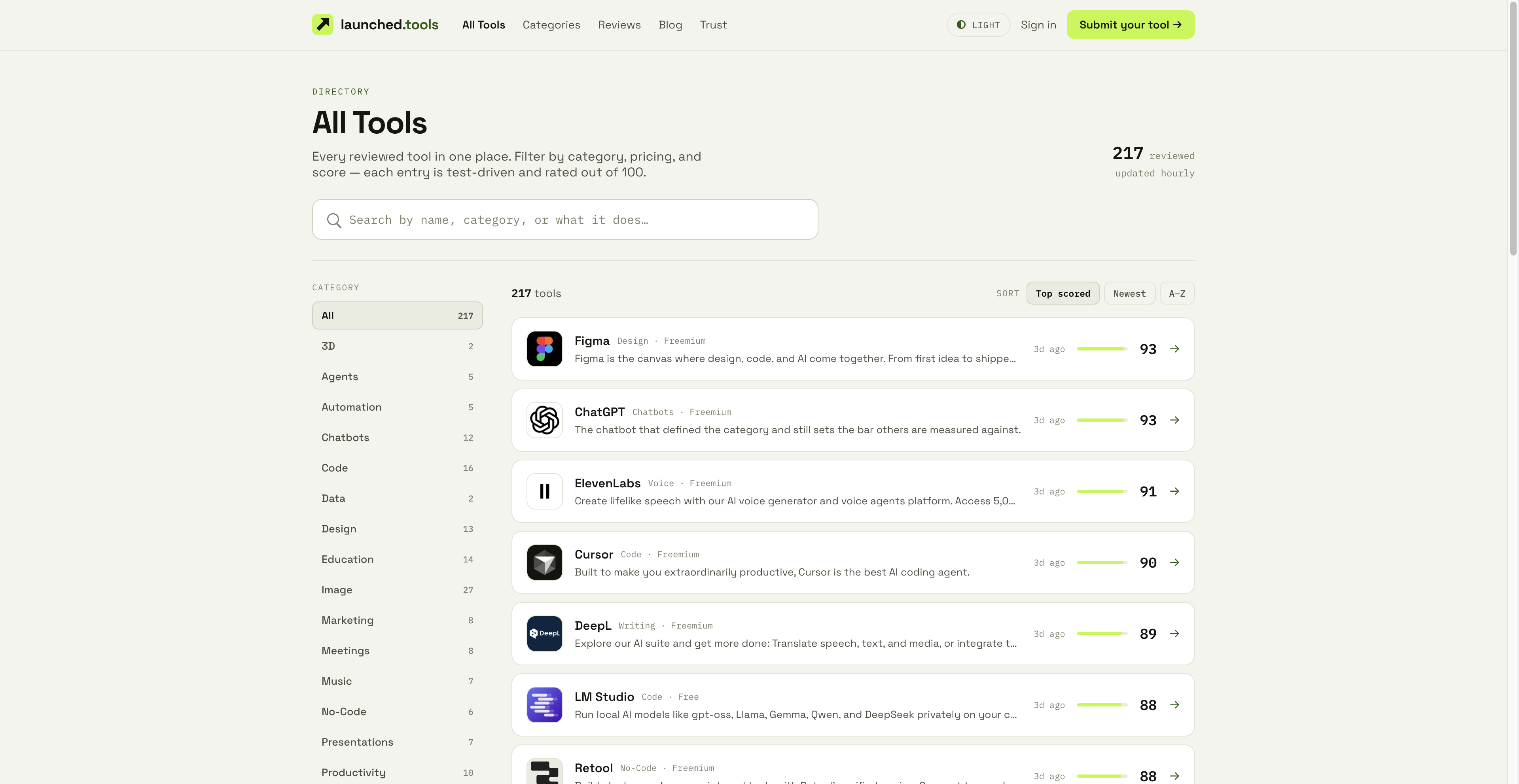Click the arrow on the LM Studio row
The width and height of the screenshot is (1519, 784).
tap(1174, 705)
